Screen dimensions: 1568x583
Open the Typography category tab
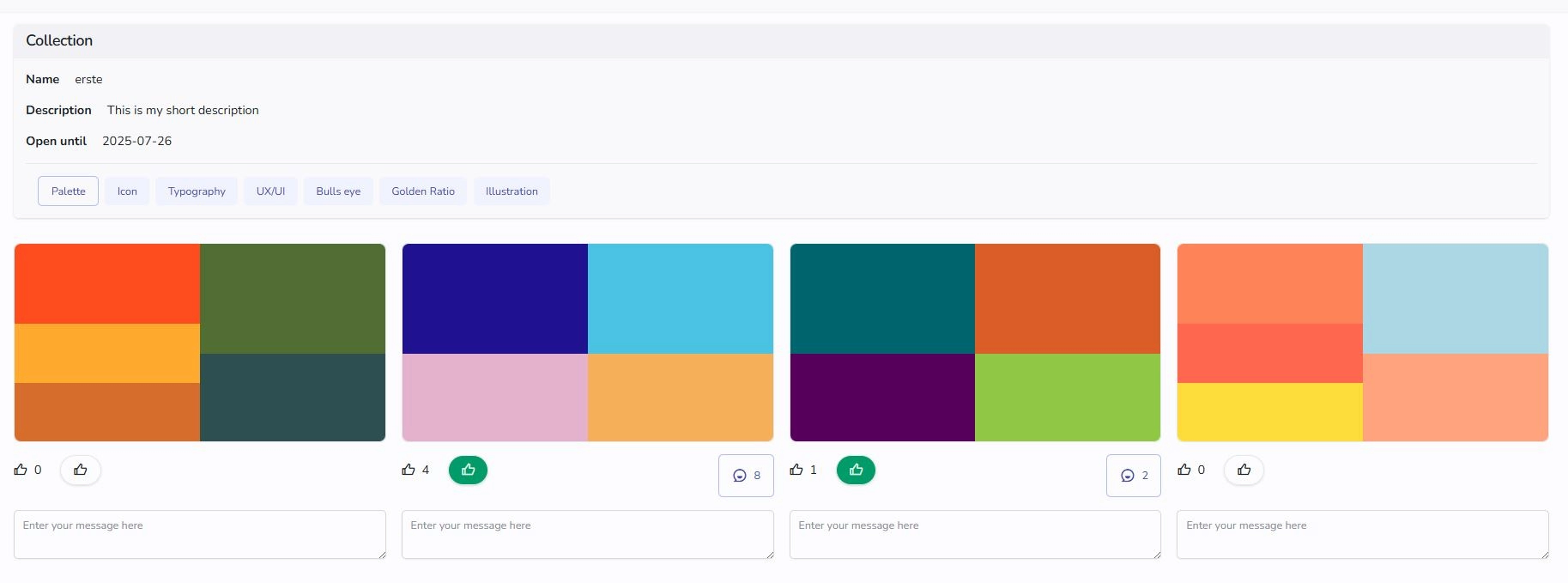[197, 191]
